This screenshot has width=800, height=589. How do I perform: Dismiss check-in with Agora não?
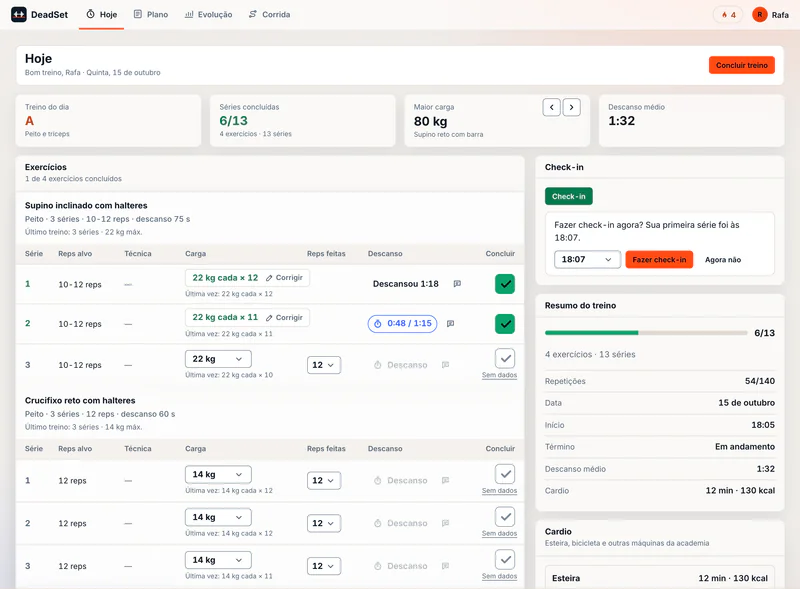pos(723,260)
